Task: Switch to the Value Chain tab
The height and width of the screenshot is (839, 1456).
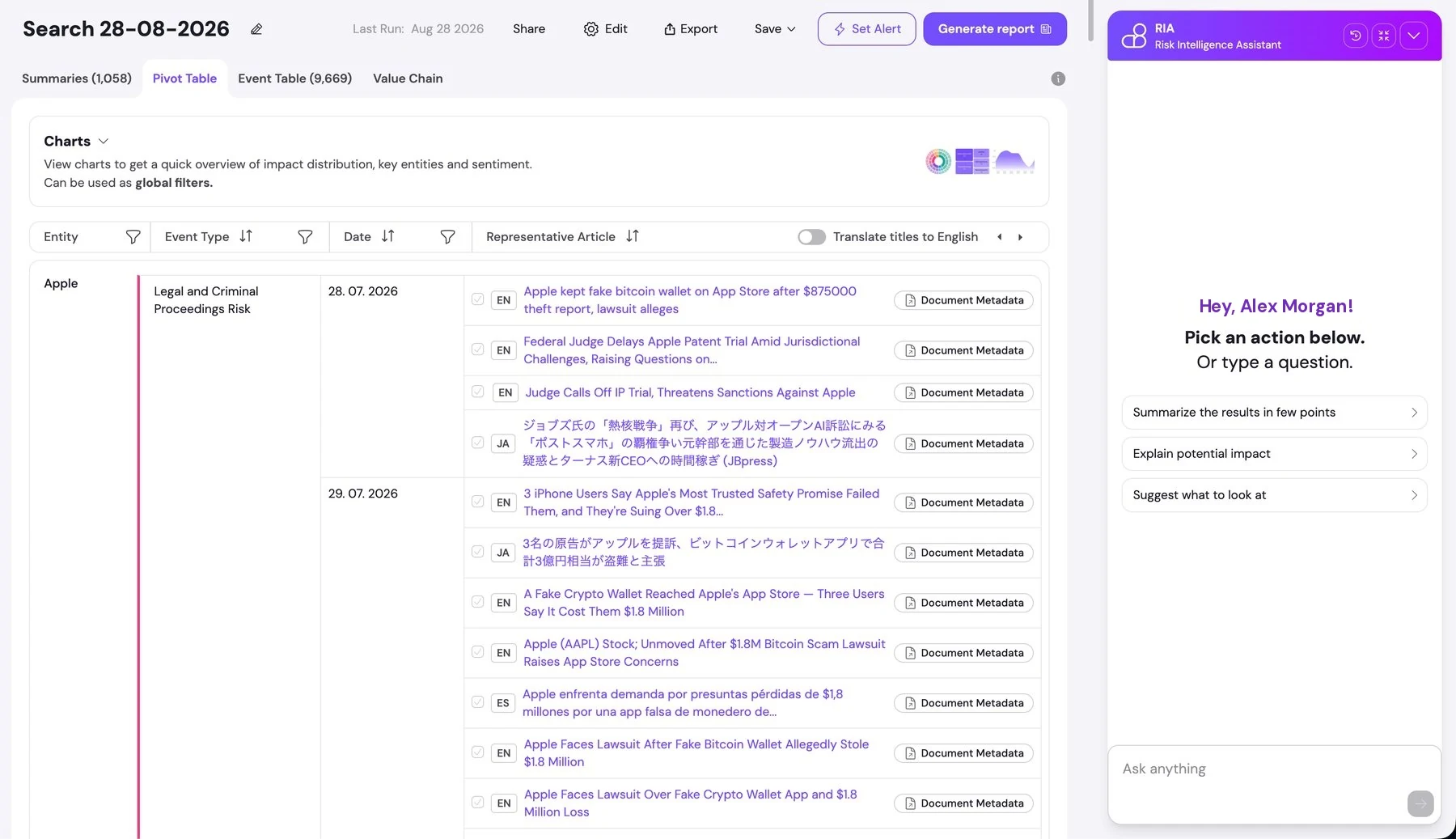Action: (408, 78)
